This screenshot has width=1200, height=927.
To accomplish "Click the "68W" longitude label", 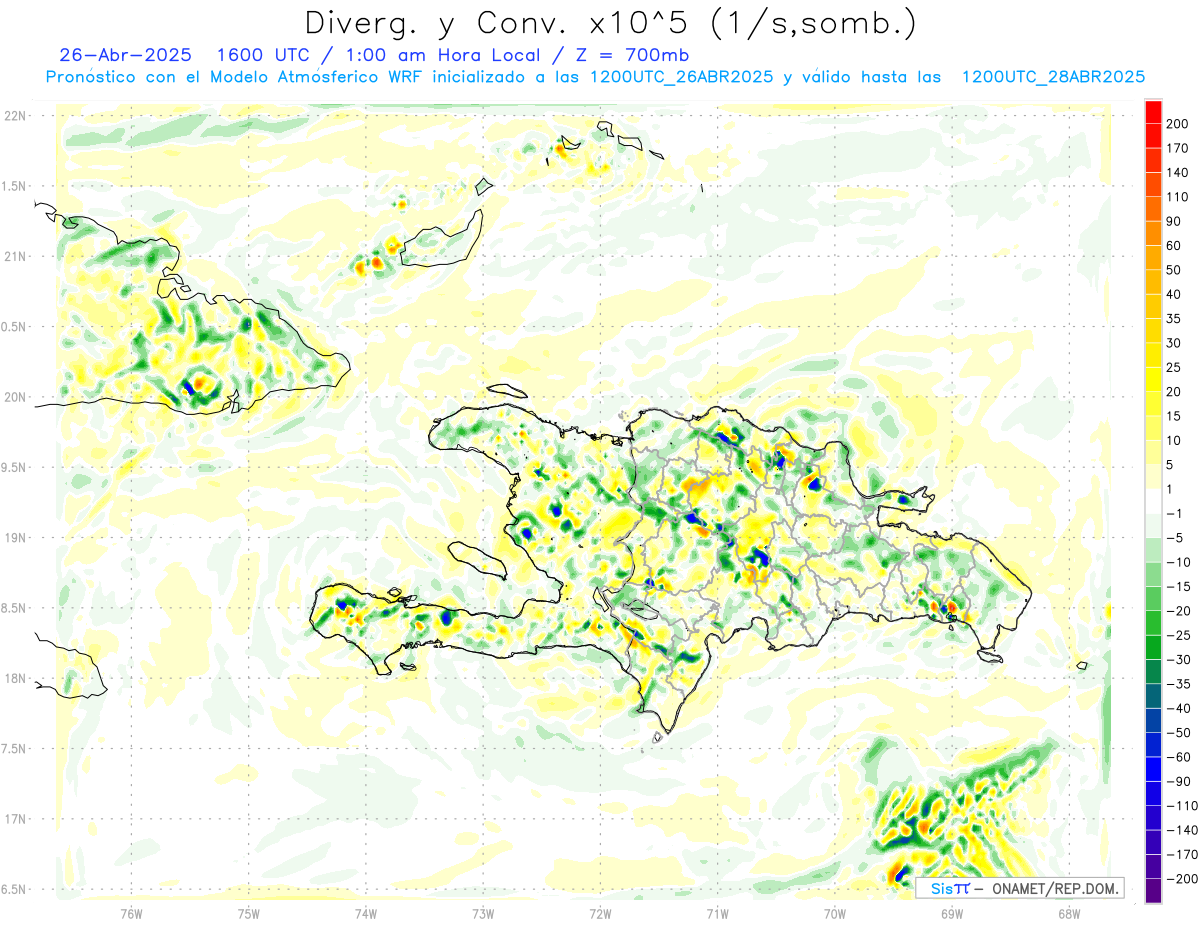I will 1069,913.
